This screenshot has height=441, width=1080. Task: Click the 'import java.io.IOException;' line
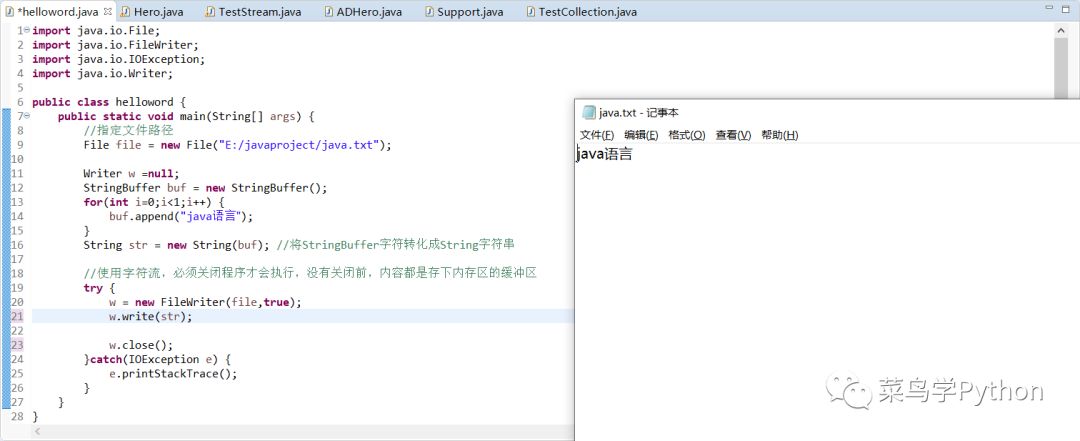[x=118, y=59]
